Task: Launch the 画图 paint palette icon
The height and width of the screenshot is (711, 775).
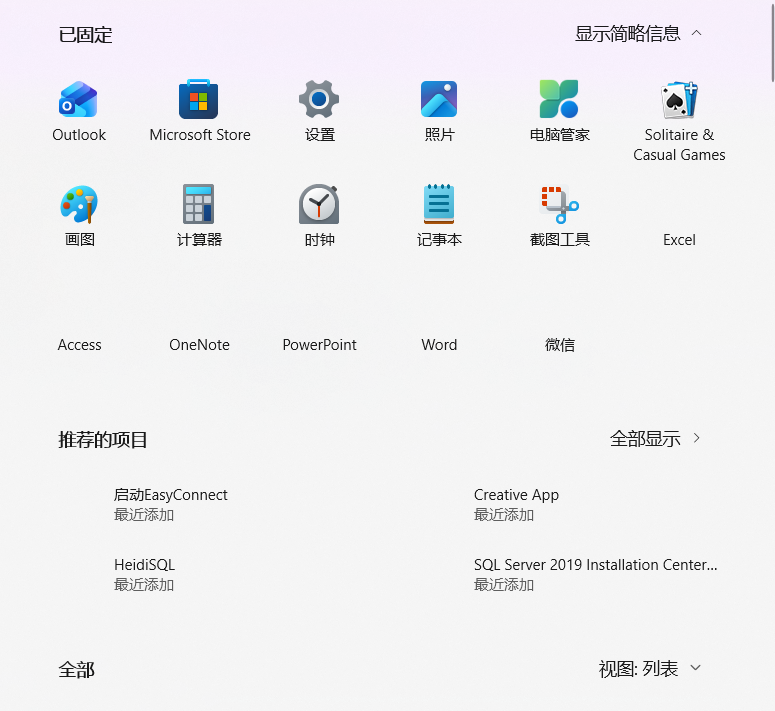Action: click(79, 204)
